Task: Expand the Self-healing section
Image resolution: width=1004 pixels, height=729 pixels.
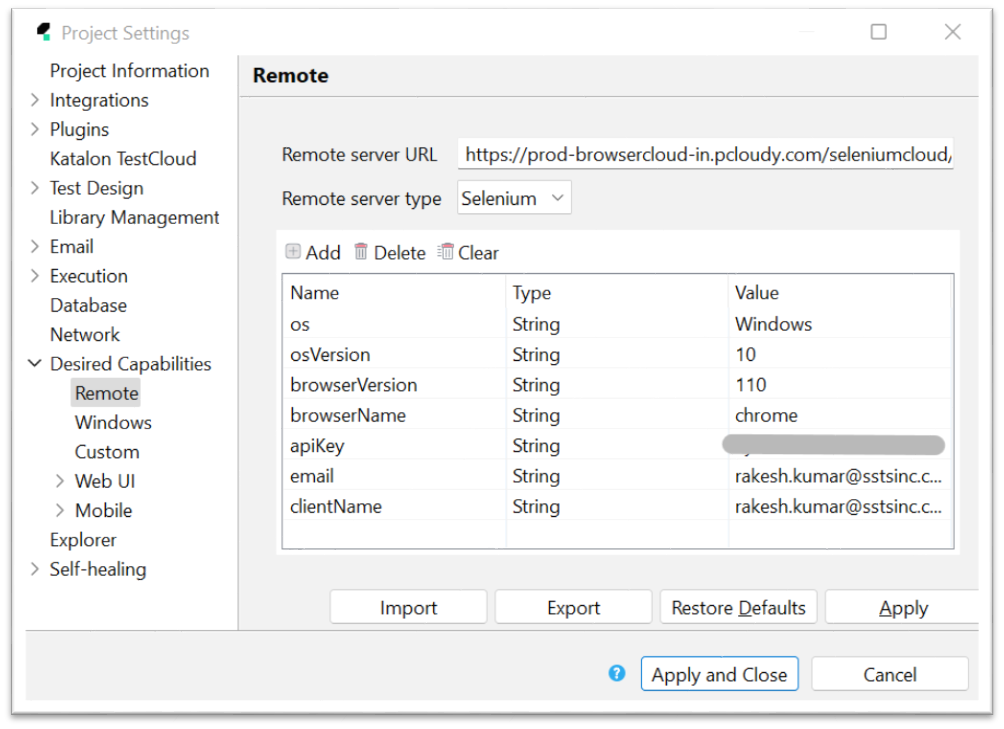Action: [x=35, y=569]
